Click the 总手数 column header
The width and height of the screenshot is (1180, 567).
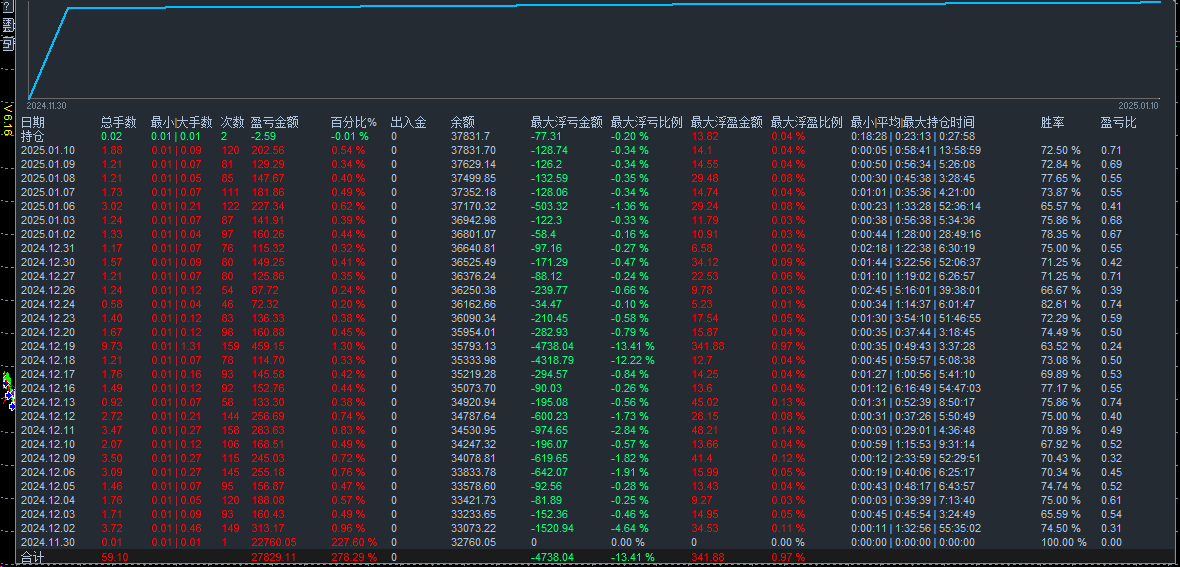(x=119, y=123)
